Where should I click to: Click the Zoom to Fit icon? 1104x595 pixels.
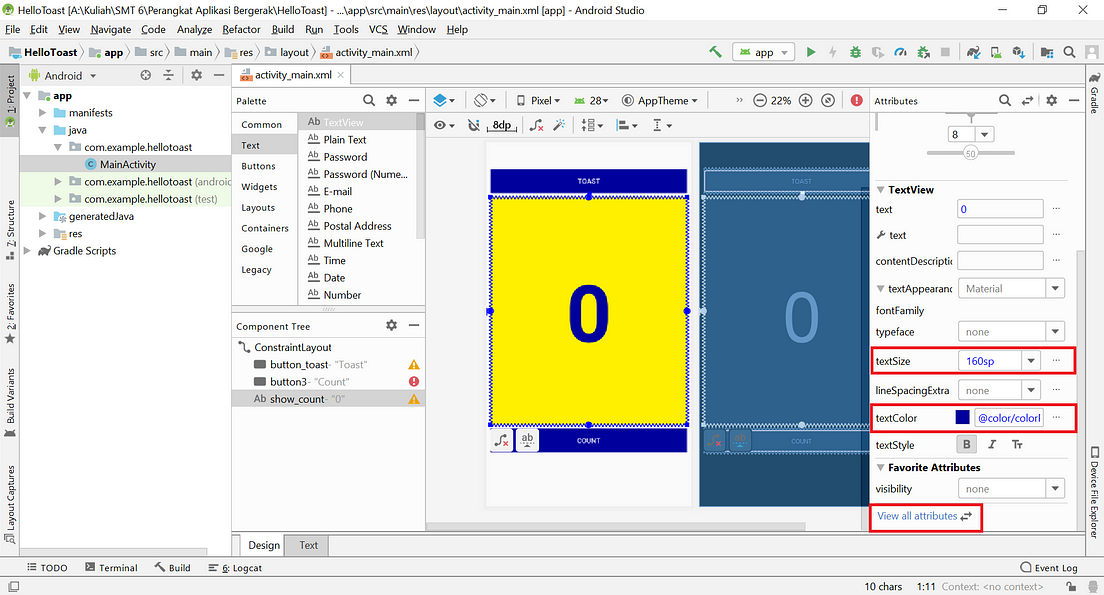point(828,101)
